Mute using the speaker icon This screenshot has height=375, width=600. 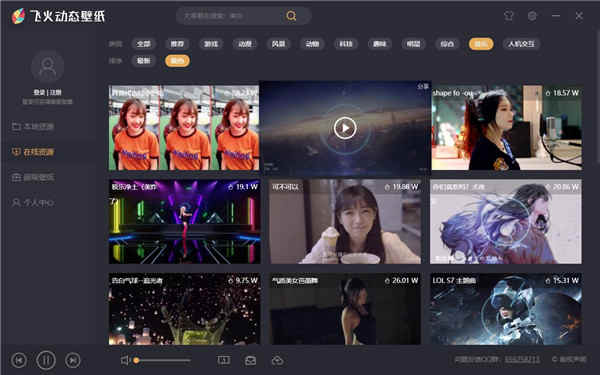[x=125, y=360]
